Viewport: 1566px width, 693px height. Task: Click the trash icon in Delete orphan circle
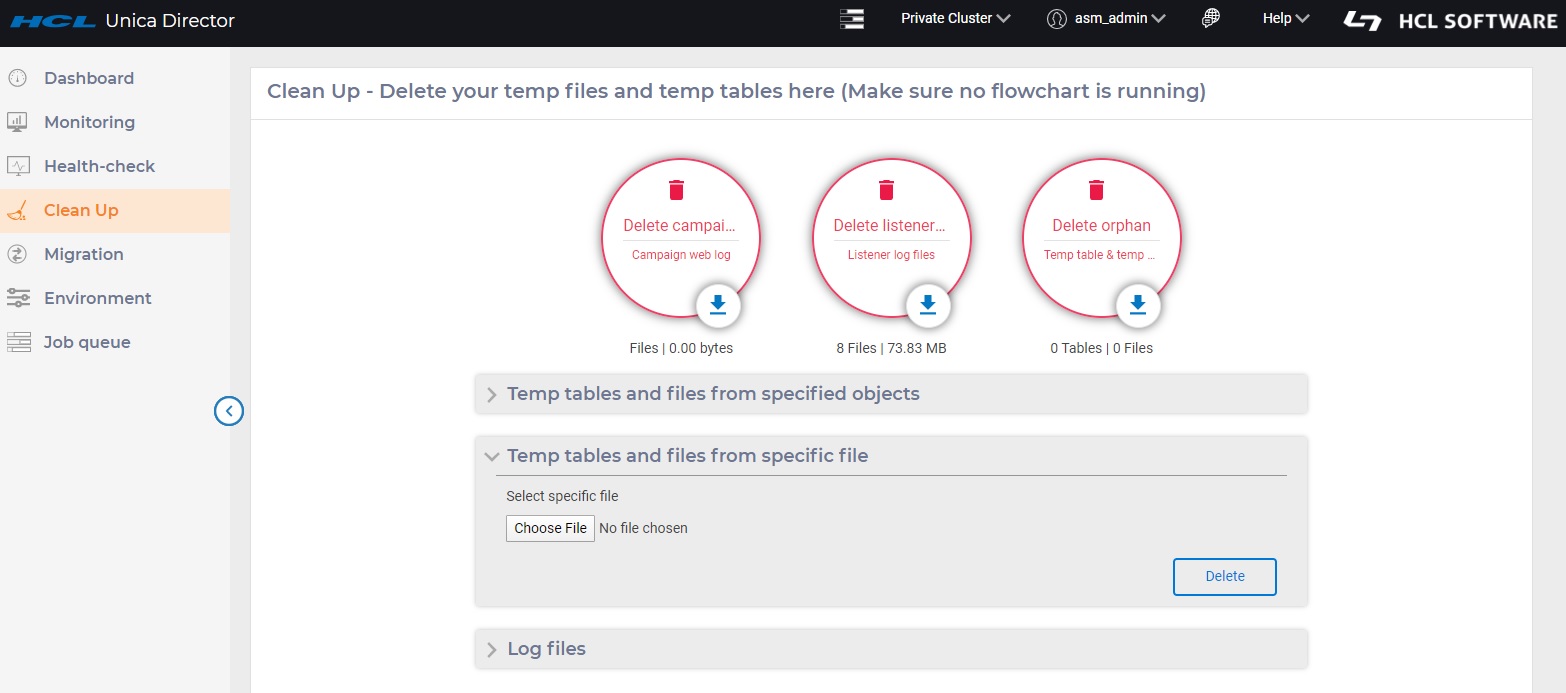pyautogui.click(x=1096, y=190)
